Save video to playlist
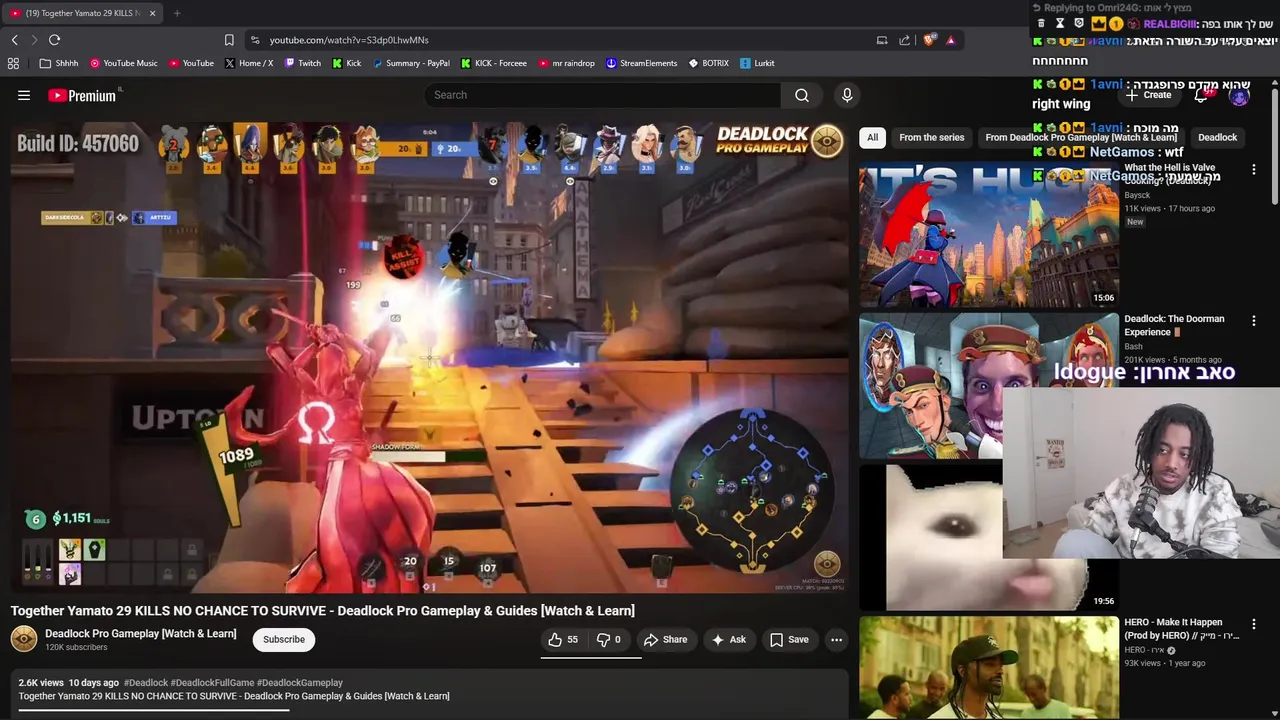This screenshot has width=1280, height=720. 788,640
